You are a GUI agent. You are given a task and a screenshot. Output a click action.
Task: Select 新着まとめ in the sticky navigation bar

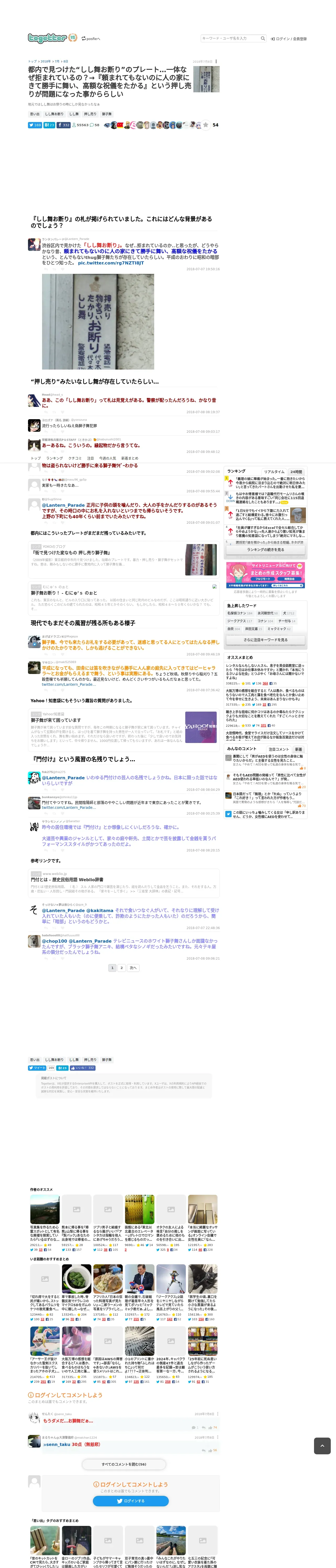129,458
